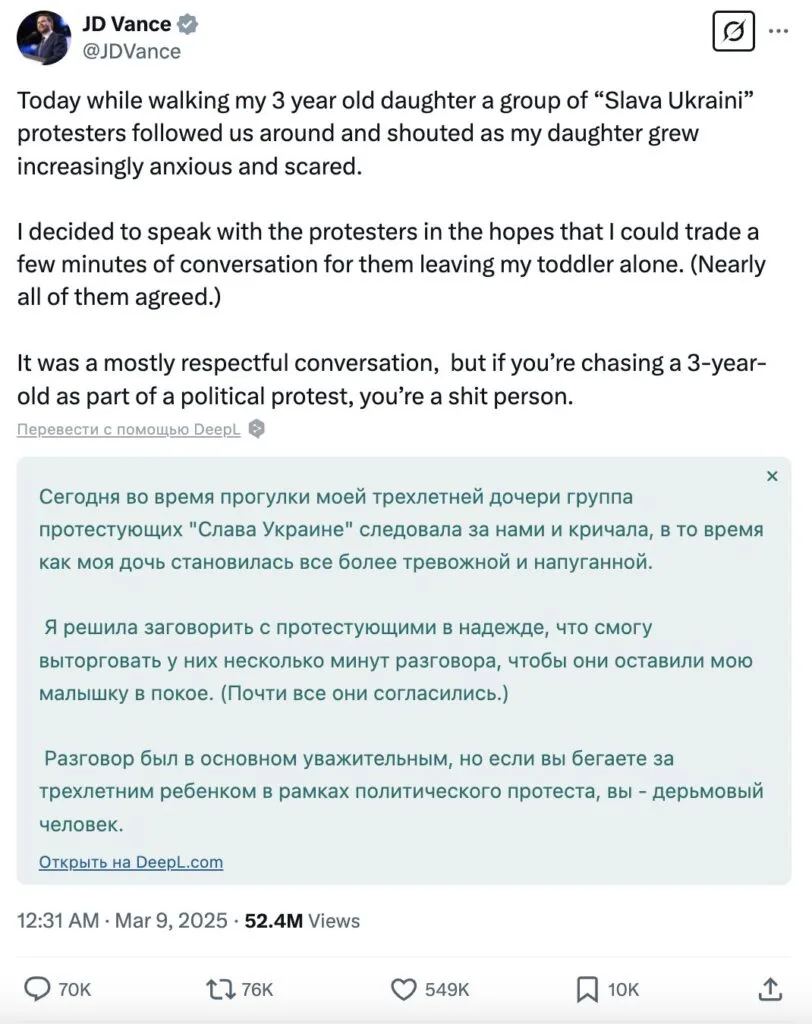Click the Russian translated text block
Image resolution: width=812 pixels, height=1024 pixels.
click(x=401, y=660)
